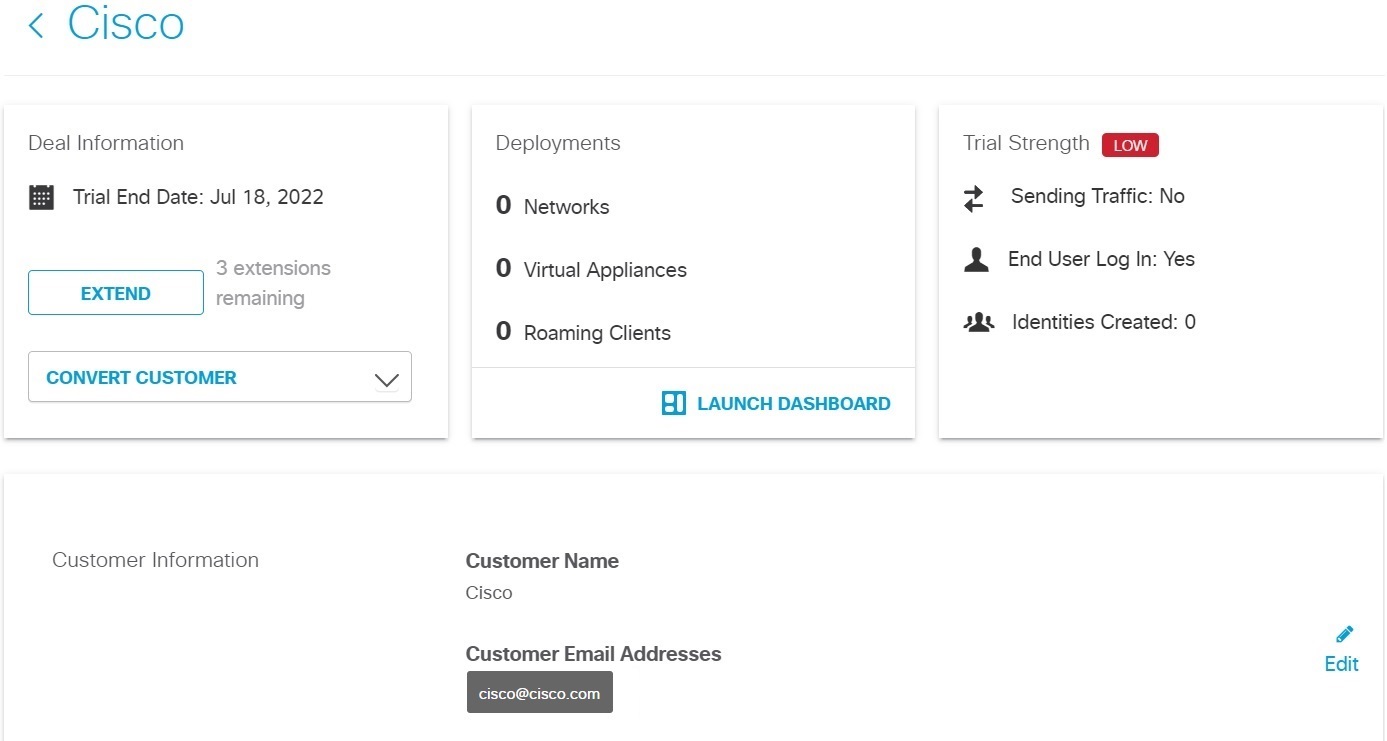Click the Edit link for customer information

point(1341,664)
